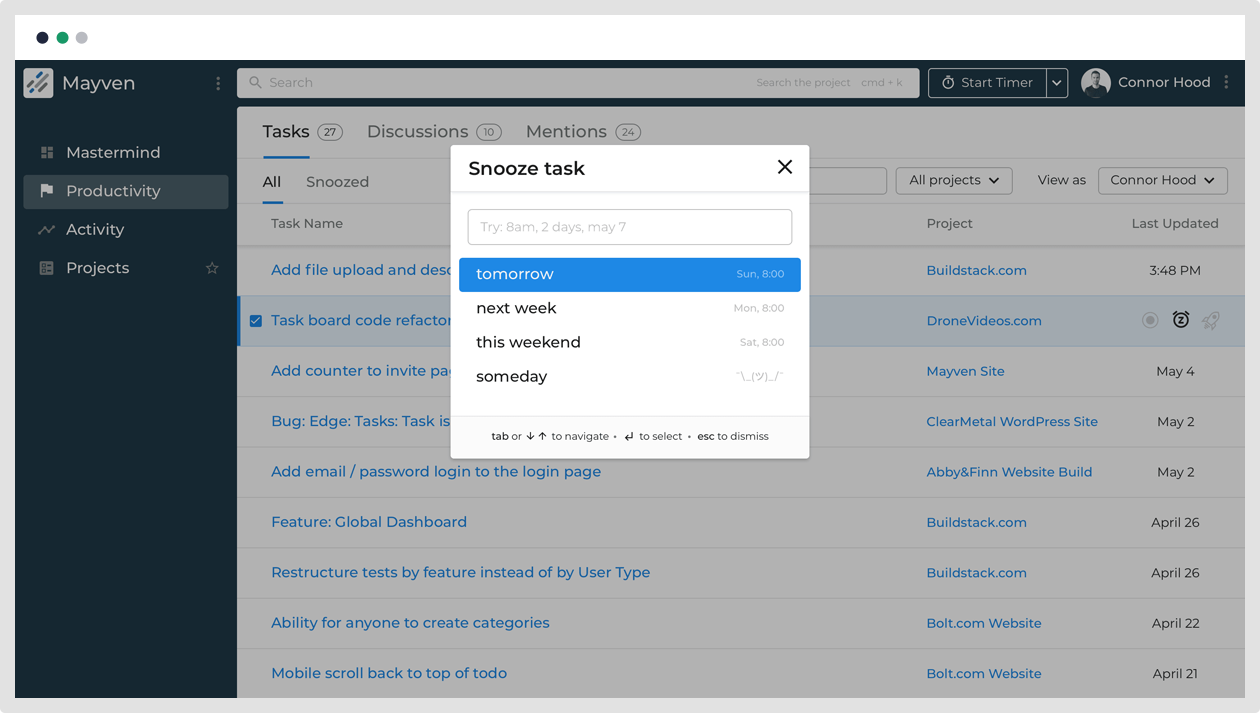Open Feature: Global Dashboard task link
Image resolution: width=1260 pixels, height=713 pixels.
coord(369,522)
